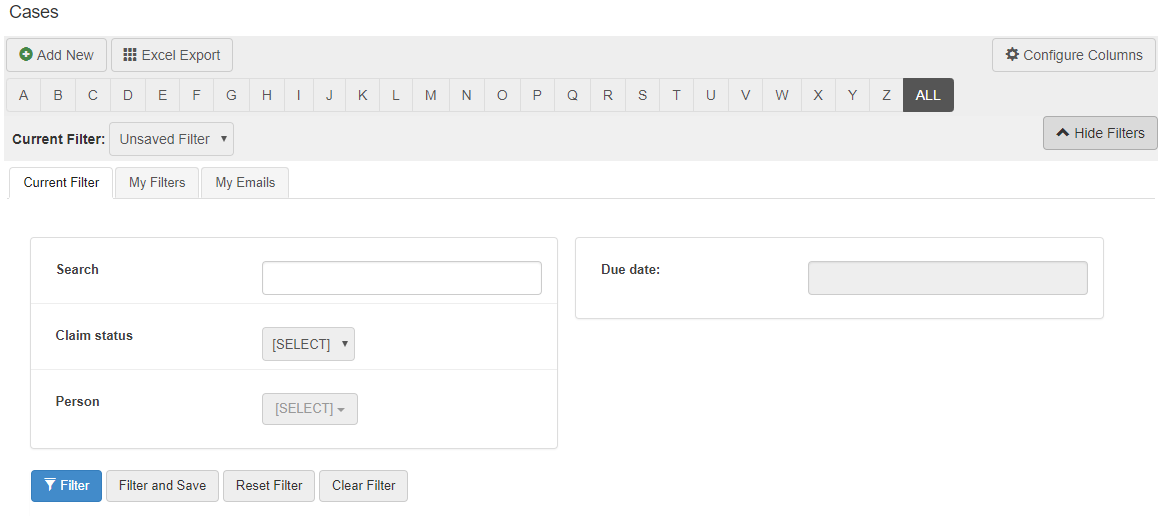The width and height of the screenshot is (1164, 516).
Task: Filter cases by letter Z
Action: click(x=886, y=95)
